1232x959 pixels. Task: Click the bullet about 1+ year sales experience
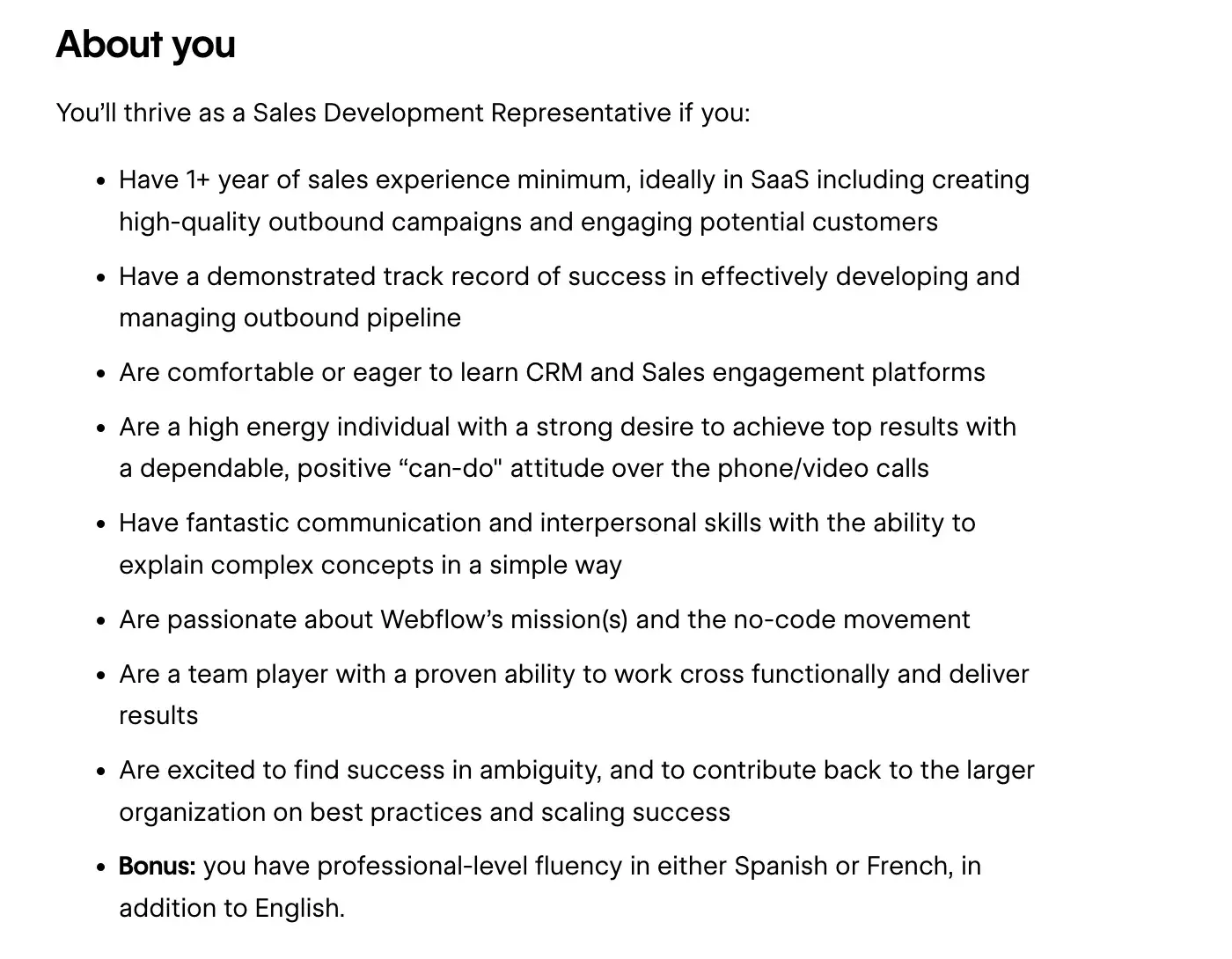tap(574, 180)
